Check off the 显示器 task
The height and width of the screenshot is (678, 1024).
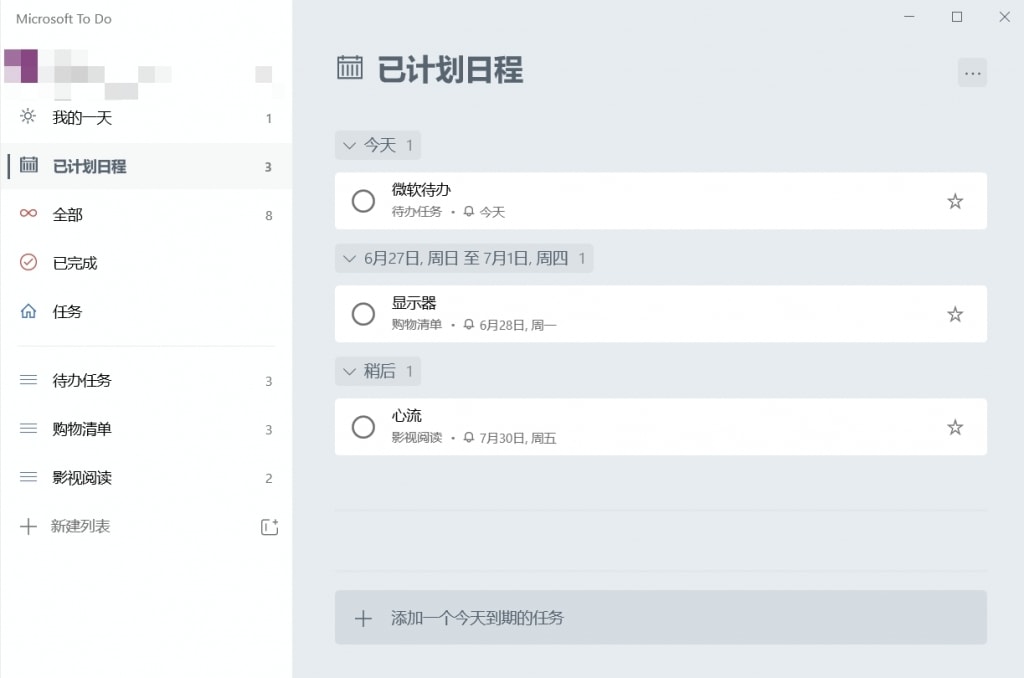[x=363, y=314]
